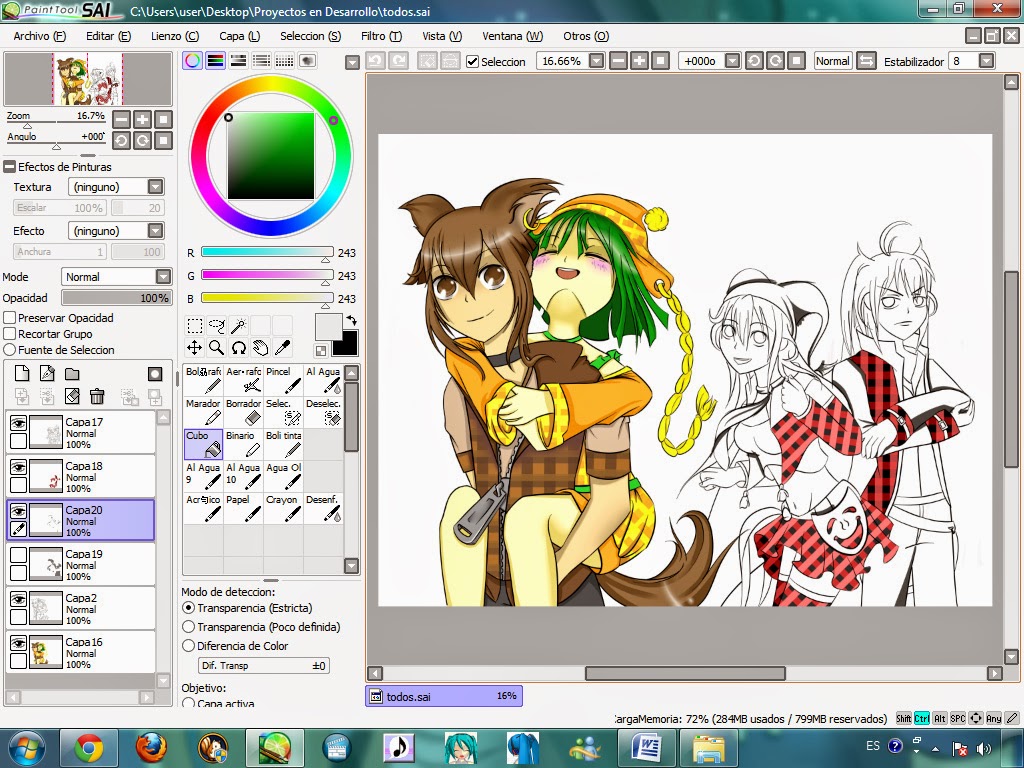Clear the layer with eraser icon
This screenshot has height=768, width=1024.
tap(72, 396)
